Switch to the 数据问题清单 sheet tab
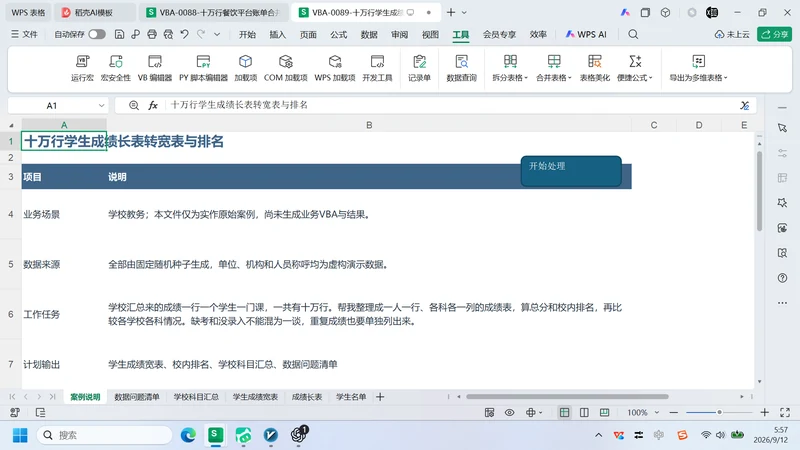The width and height of the screenshot is (800, 450). 137,396
